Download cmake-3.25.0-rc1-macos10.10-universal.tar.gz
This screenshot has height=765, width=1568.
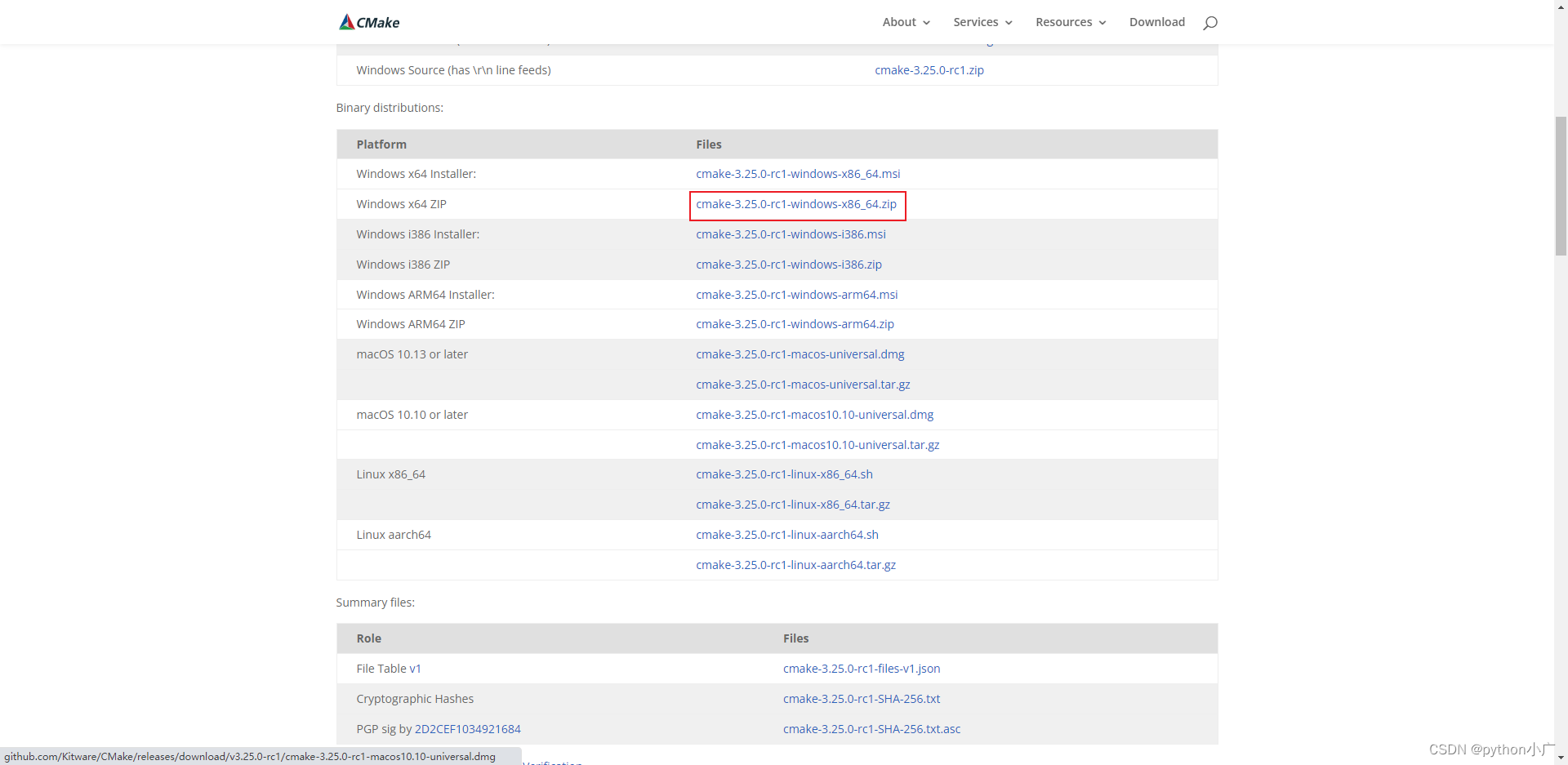(817, 445)
